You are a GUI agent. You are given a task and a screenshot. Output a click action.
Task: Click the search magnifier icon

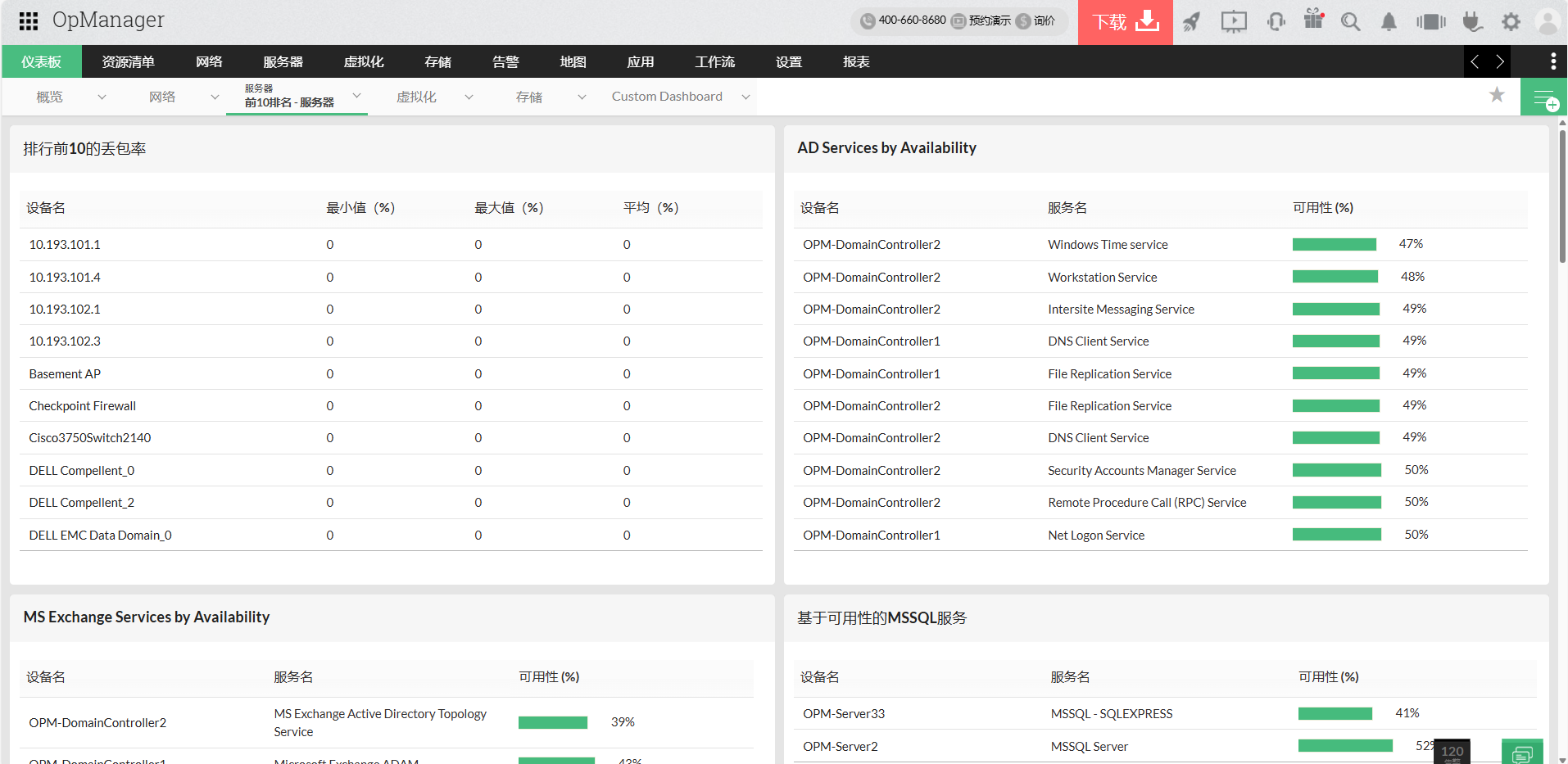tap(1351, 21)
